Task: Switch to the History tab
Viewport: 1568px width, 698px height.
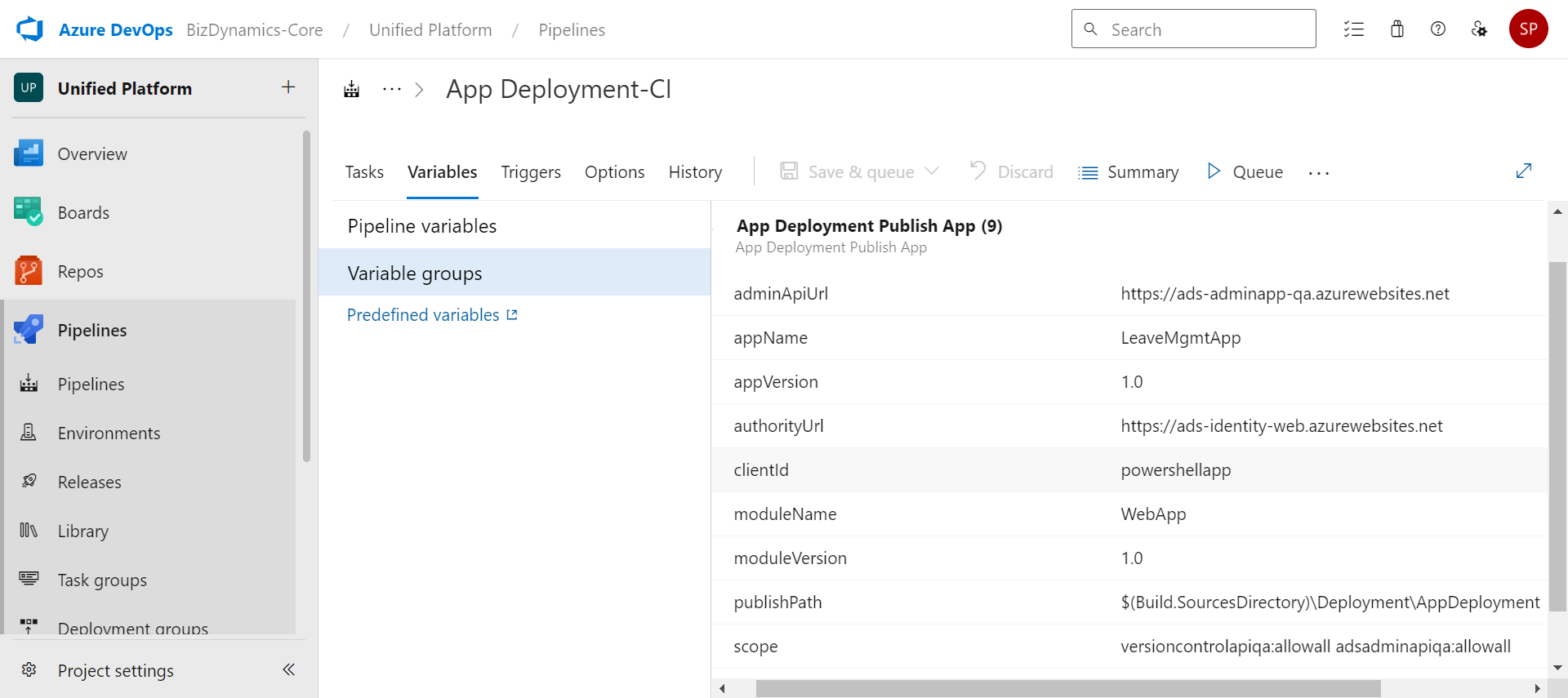Action: tap(696, 172)
